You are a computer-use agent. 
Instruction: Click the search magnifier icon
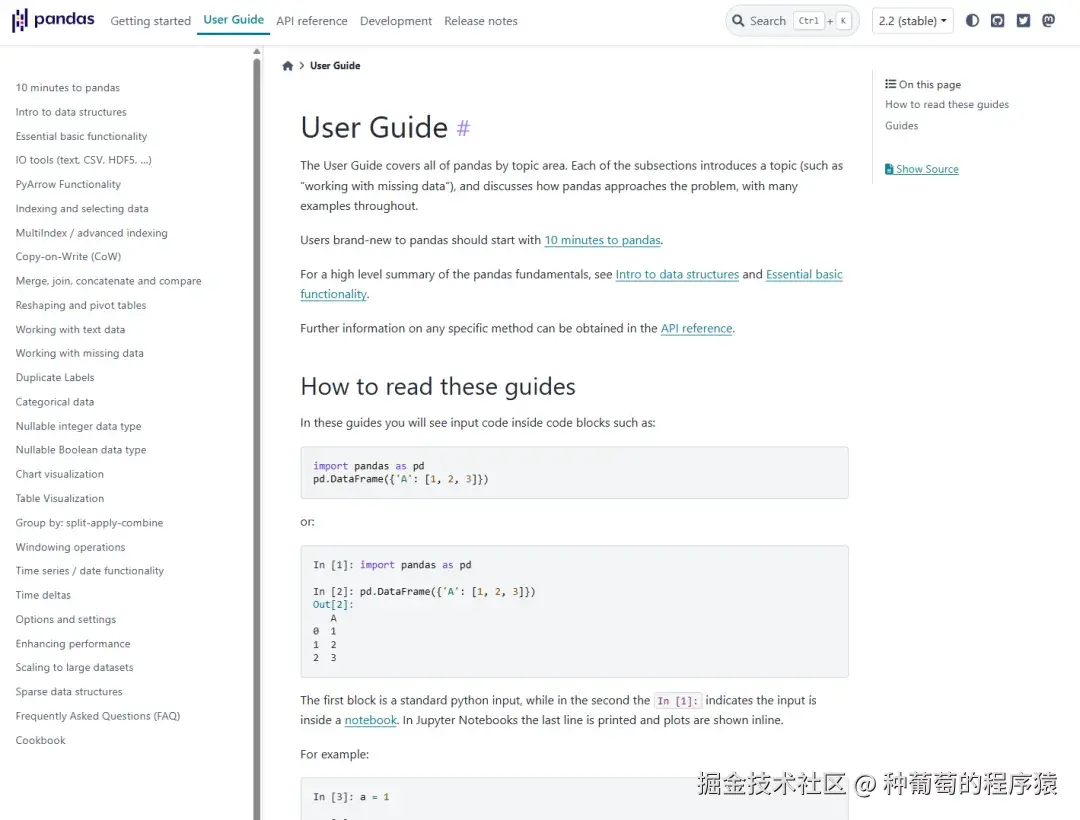pos(738,21)
